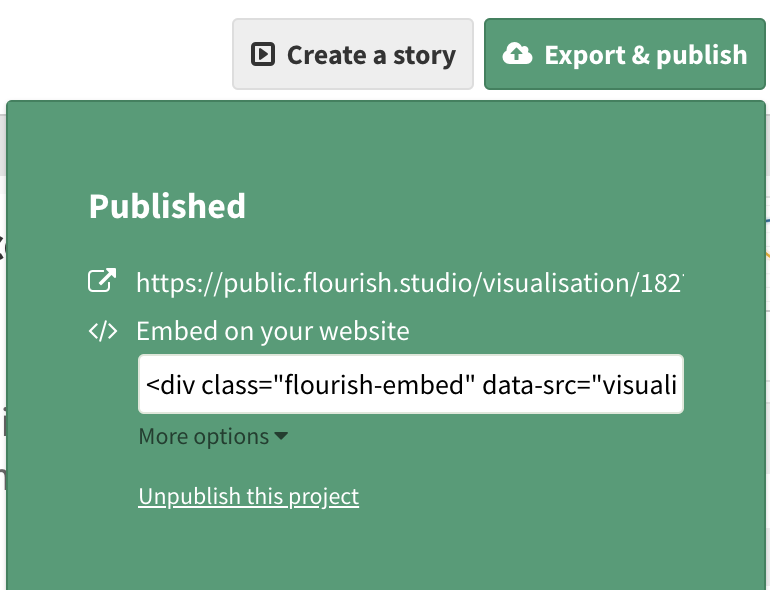
Task: Click the play icon in Create a story
Action: [x=263, y=54]
